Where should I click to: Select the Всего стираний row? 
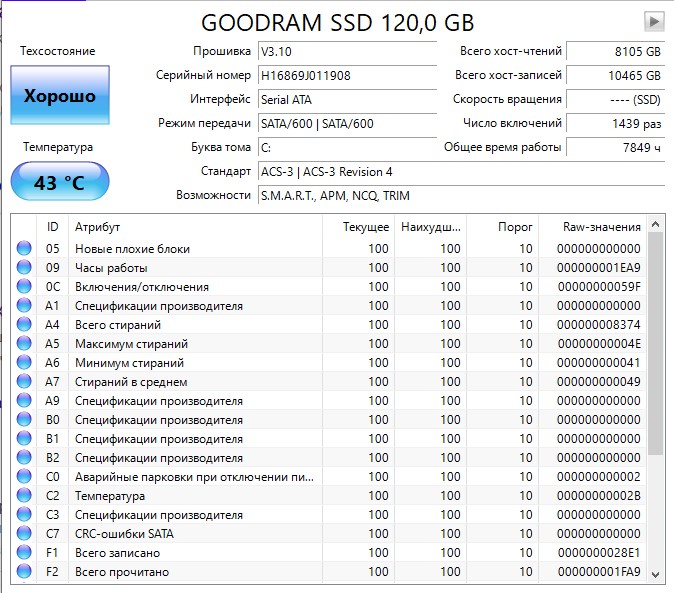(x=329, y=324)
